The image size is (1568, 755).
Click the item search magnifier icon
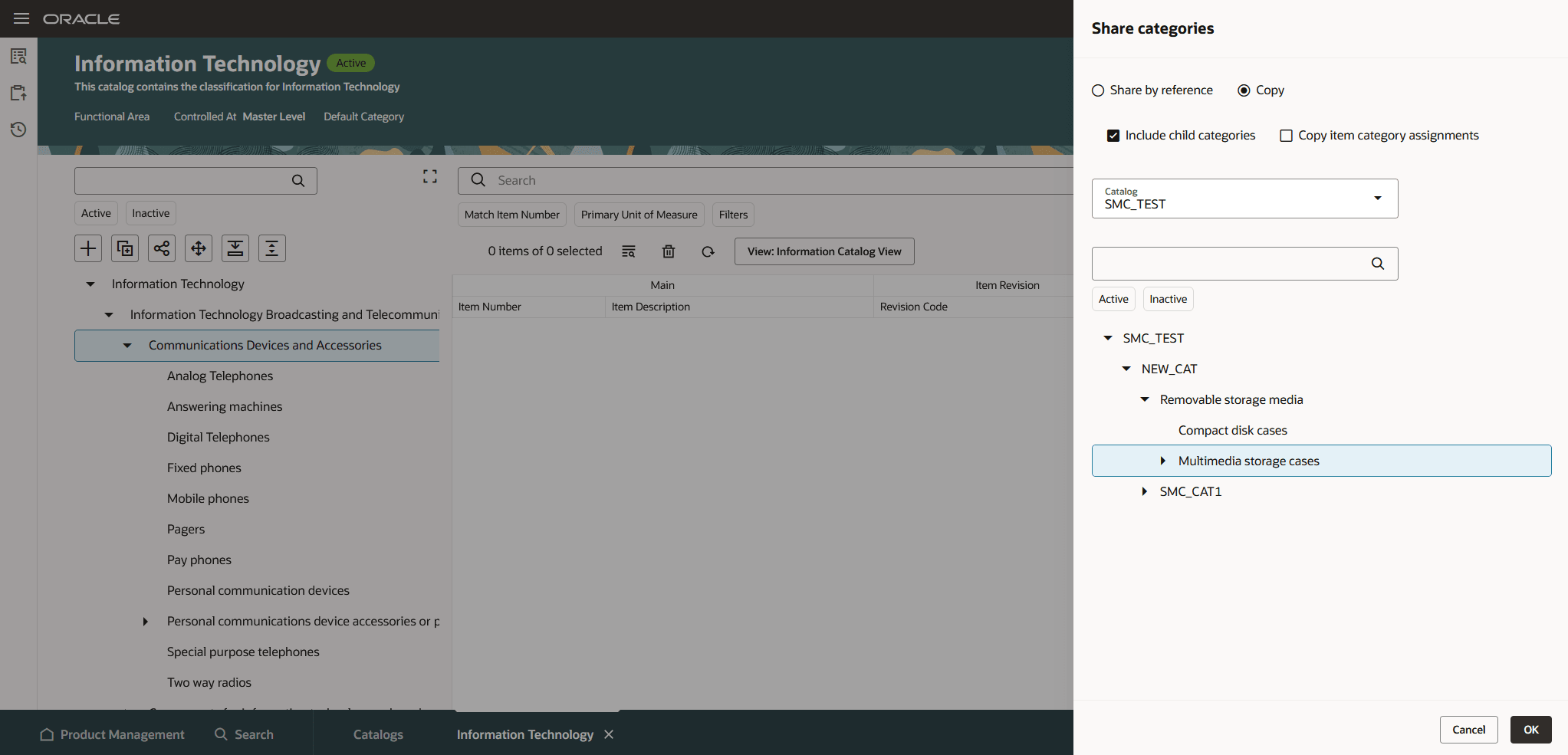(478, 180)
